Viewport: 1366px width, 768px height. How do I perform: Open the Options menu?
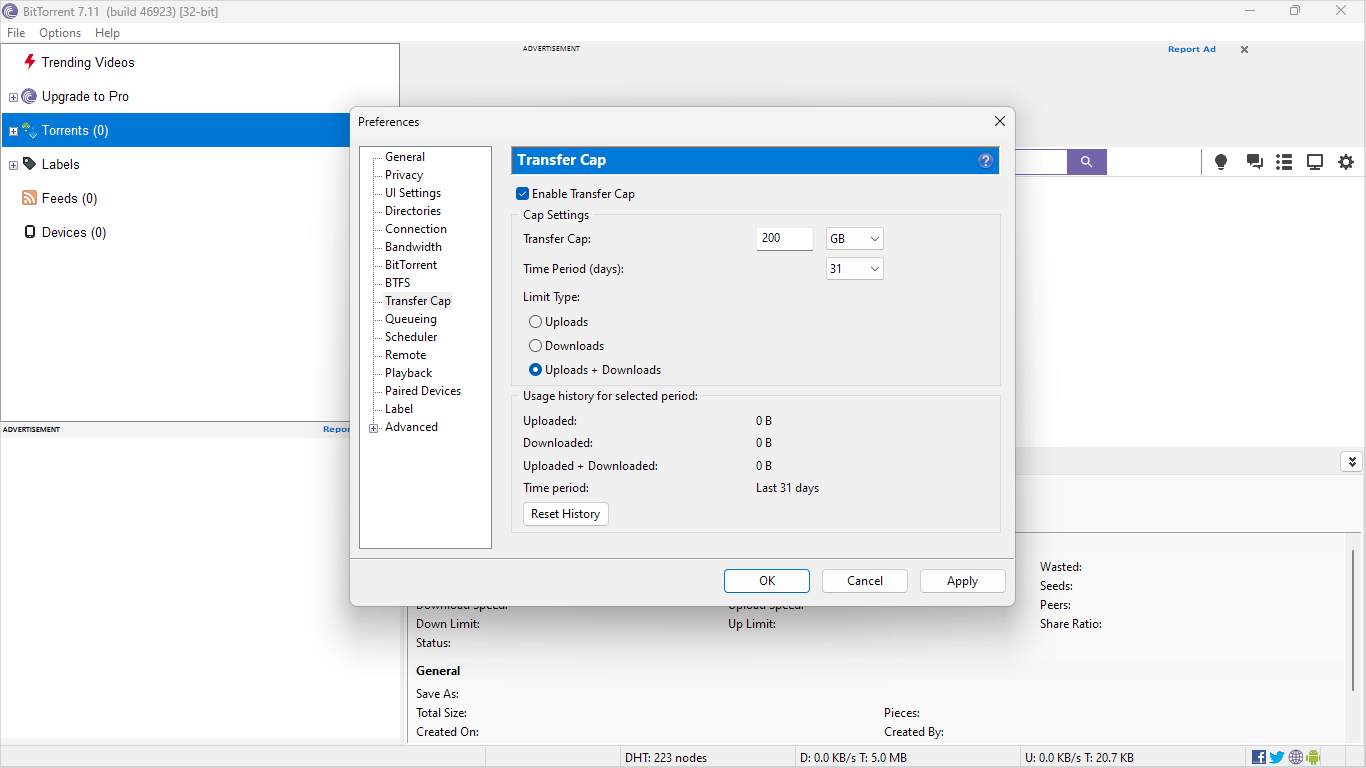(x=60, y=33)
